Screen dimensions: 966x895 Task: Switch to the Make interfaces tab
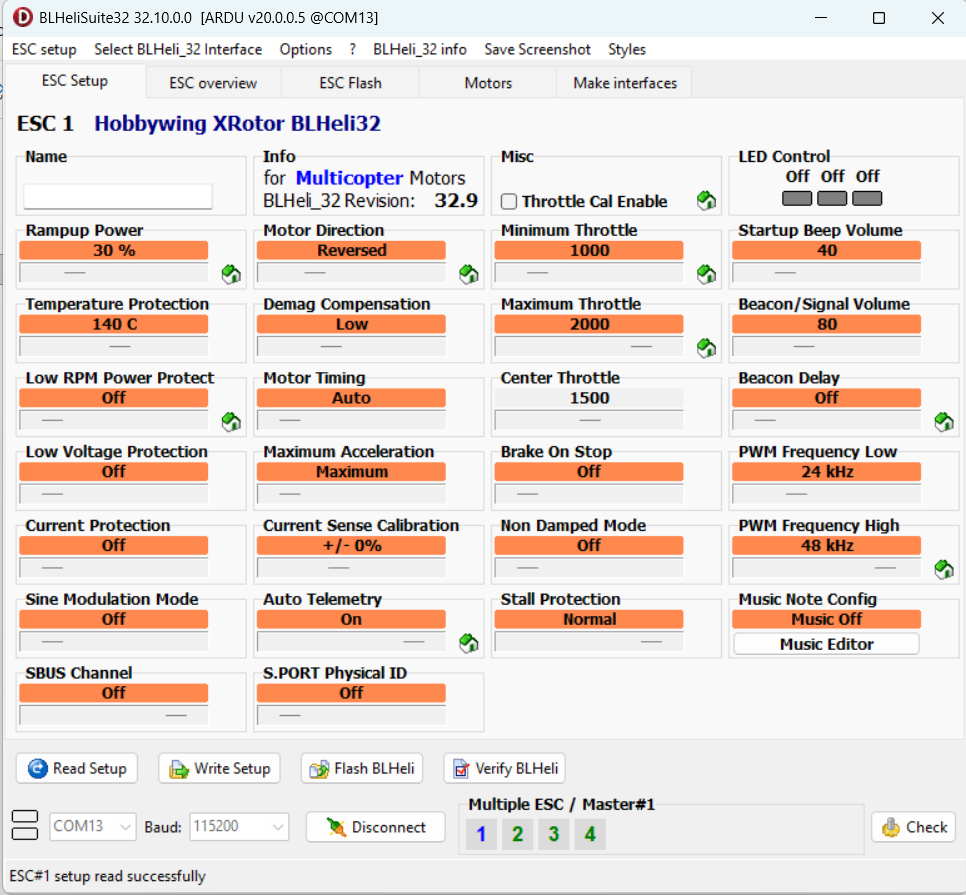pos(625,83)
